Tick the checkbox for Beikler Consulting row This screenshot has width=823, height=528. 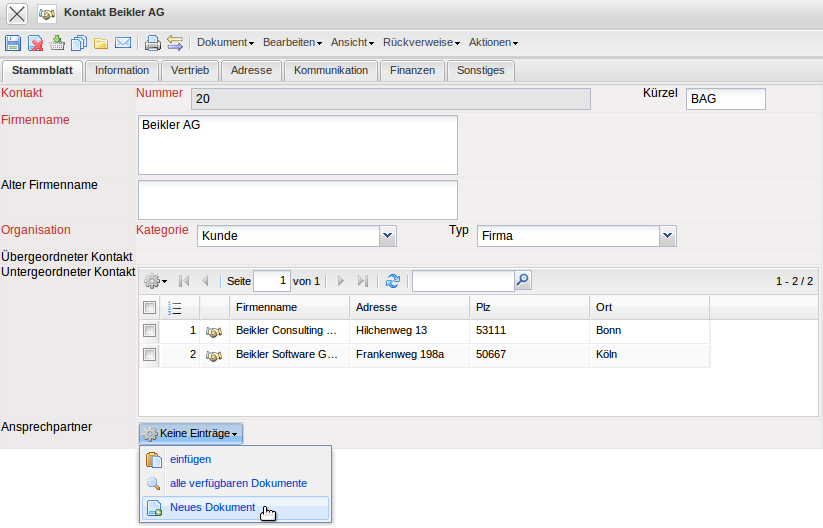point(149,330)
